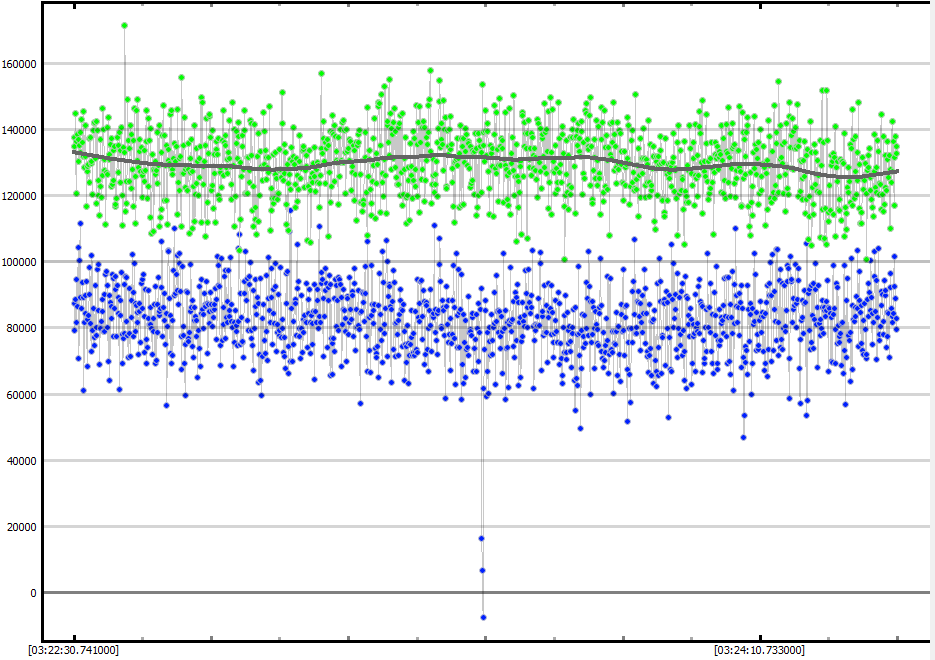Viewport: 935px width, 660px height.
Task: Click the 0 y-axis label
Action: 33,593
